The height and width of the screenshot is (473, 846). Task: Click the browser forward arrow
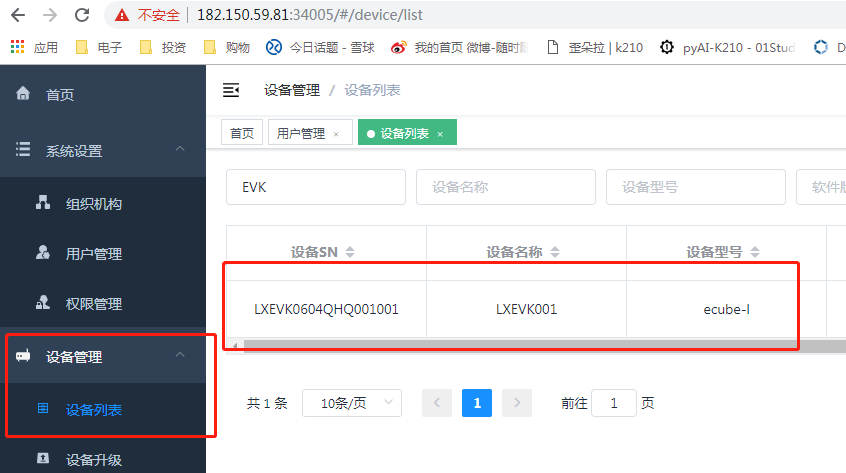[x=50, y=15]
